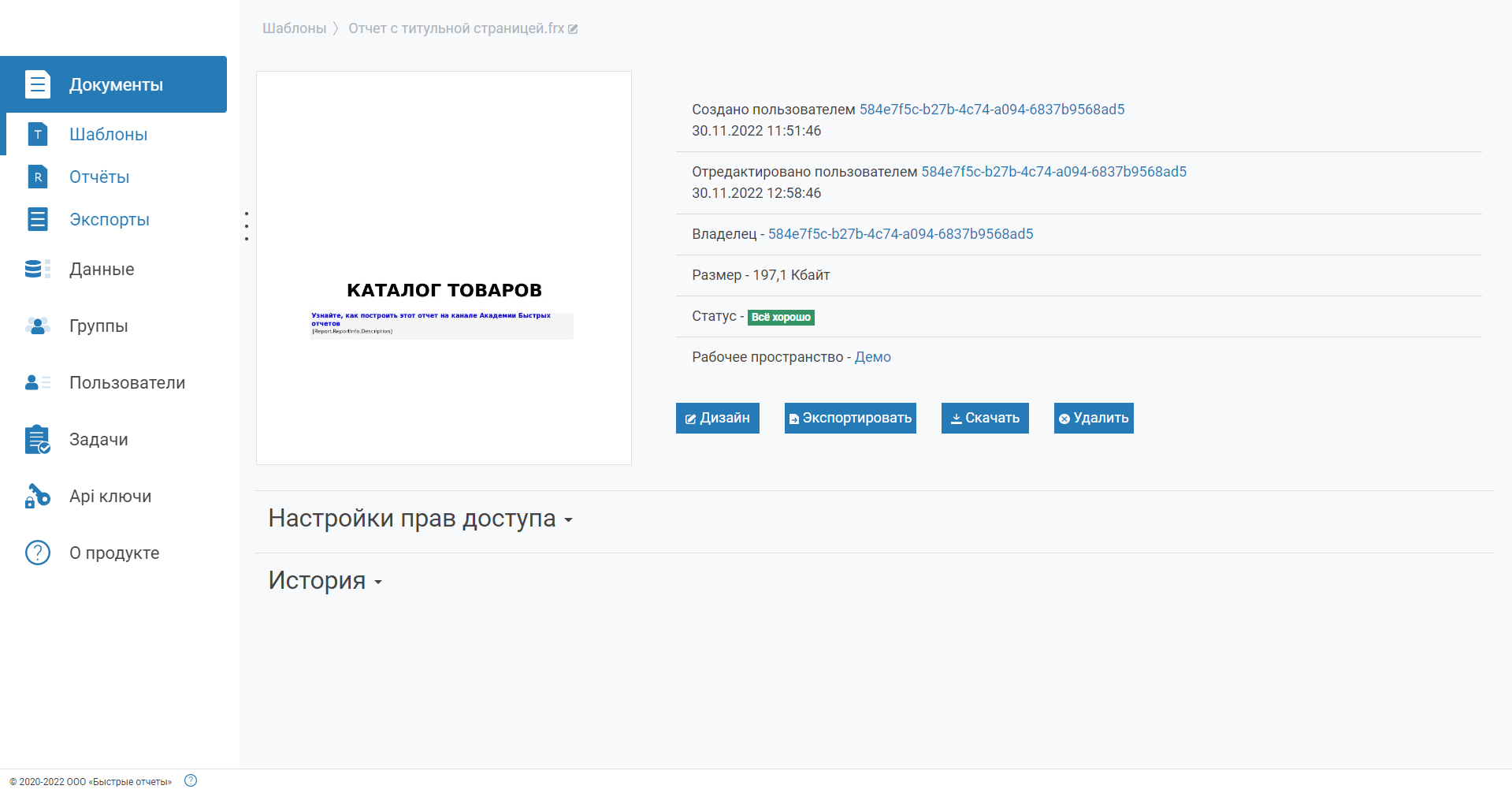Screen dimensions: 1512x793
Task: Click the Exports list icon
Action: [x=37, y=219]
